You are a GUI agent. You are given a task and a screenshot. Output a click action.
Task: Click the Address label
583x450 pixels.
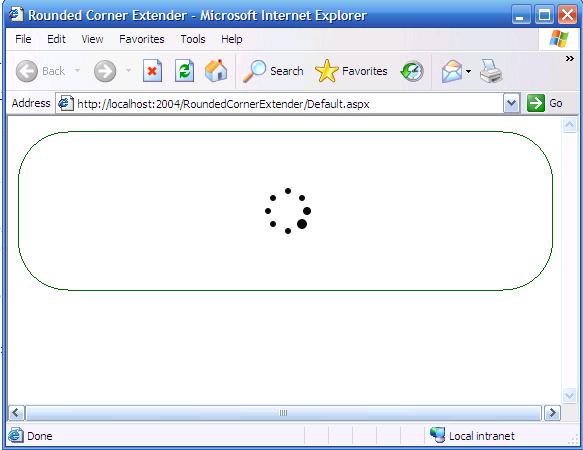pos(31,103)
